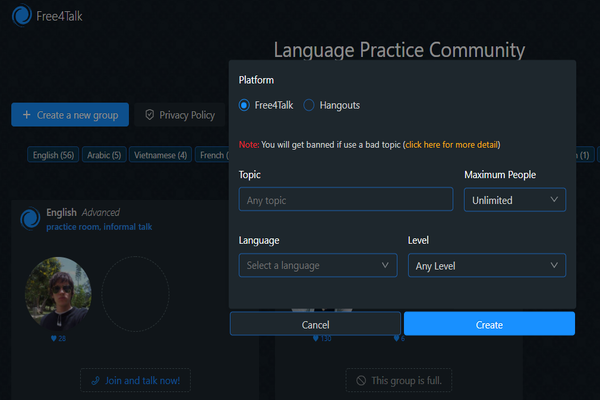Image resolution: width=600 pixels, height=400 pixels.
Task: Open the 'click here for more detail' link
Action: coord(452,145)
